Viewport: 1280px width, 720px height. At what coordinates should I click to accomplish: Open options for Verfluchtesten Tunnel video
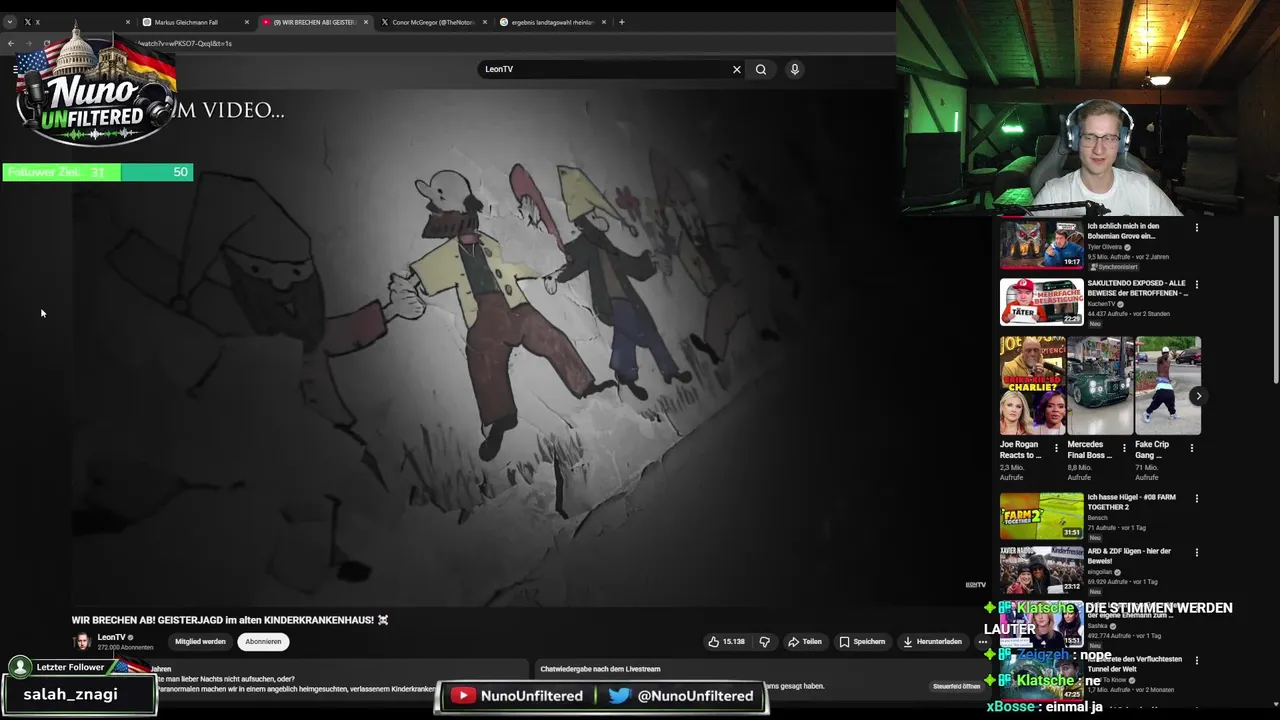(1196, 661)
